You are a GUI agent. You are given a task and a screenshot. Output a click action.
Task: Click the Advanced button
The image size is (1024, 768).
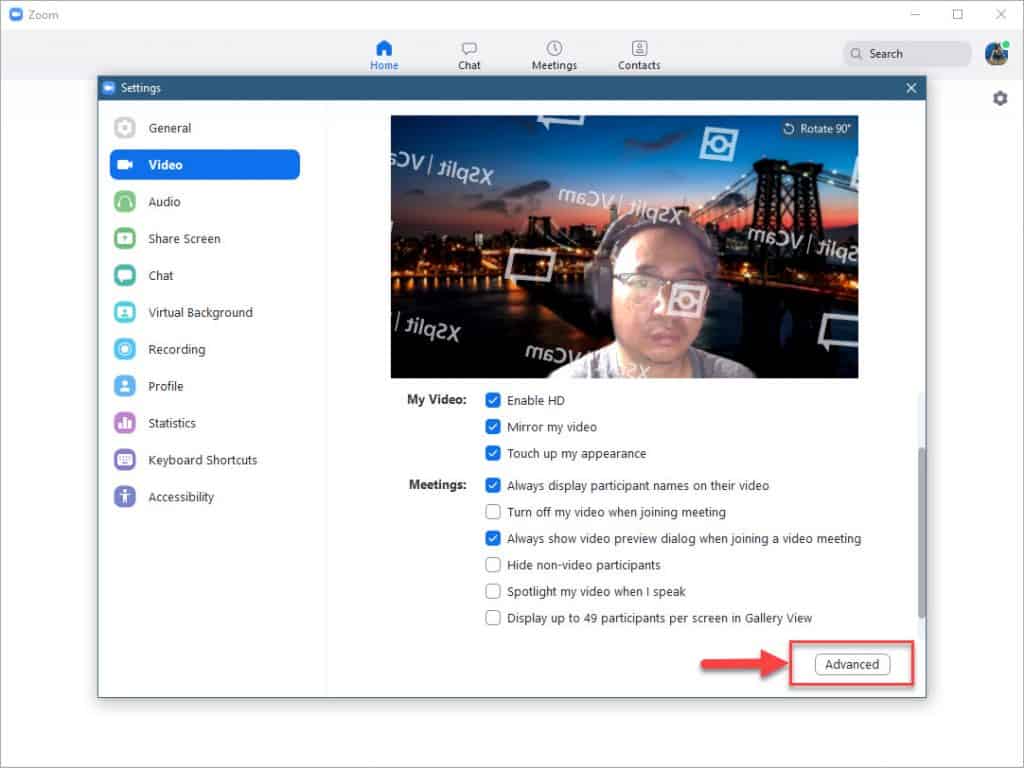(852, 665)
